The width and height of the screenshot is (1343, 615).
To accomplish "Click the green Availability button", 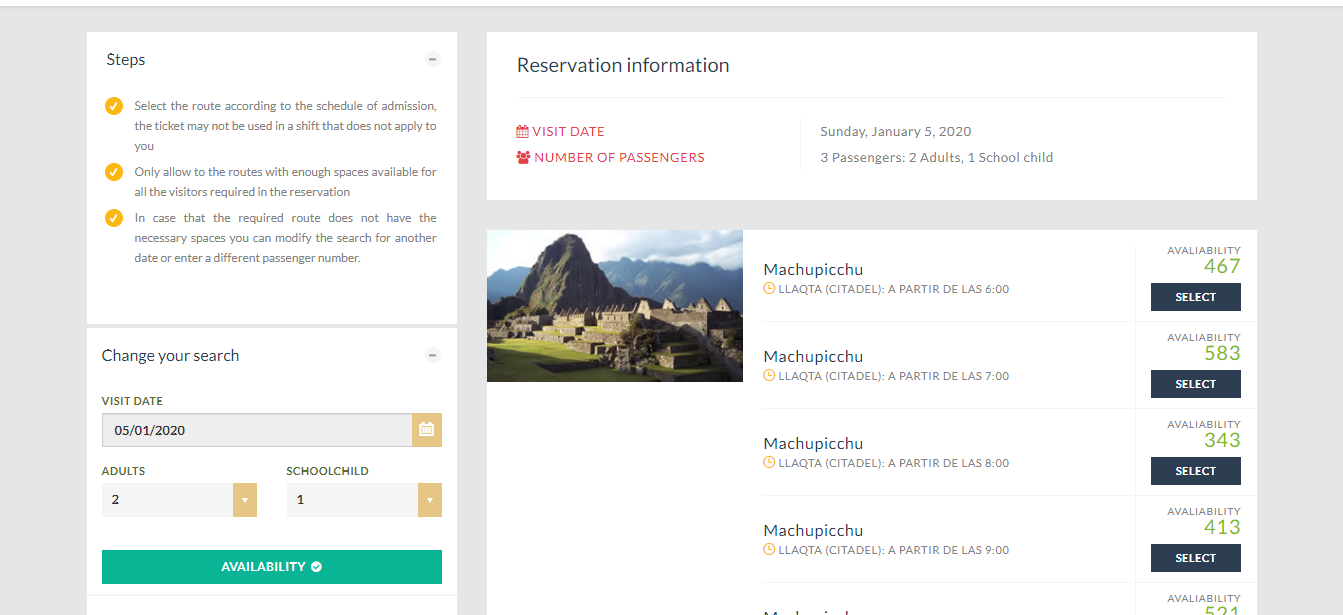I will pyautogui.click(x=272, y=567).
